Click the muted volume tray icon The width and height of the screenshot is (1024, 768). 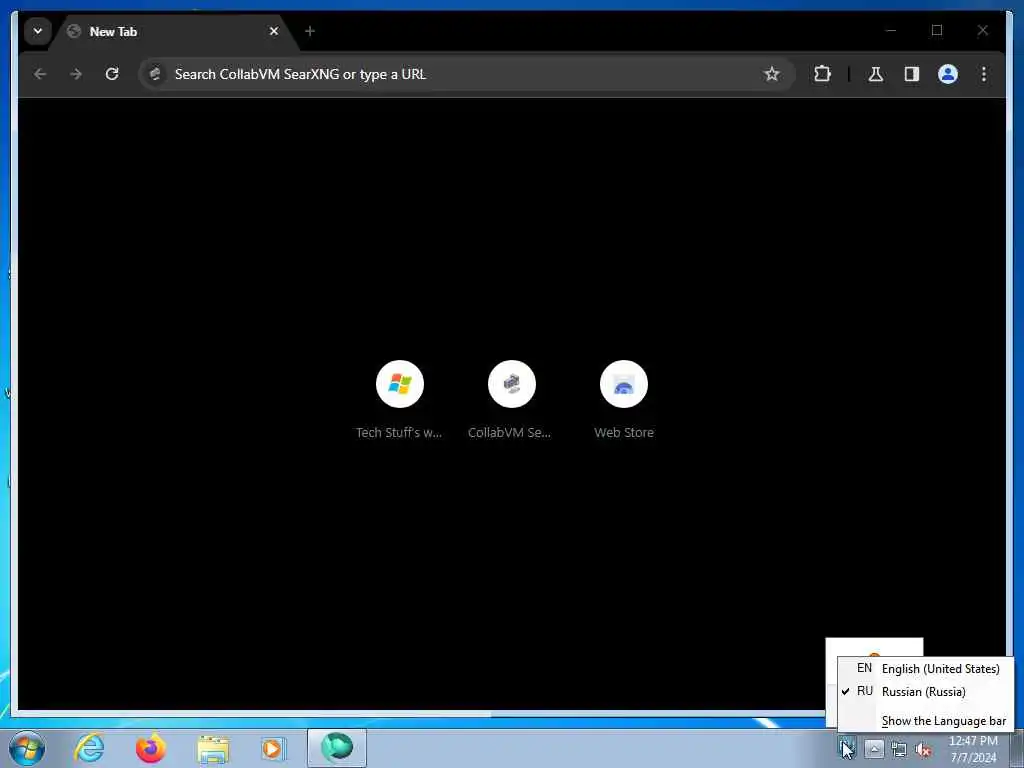923,750
